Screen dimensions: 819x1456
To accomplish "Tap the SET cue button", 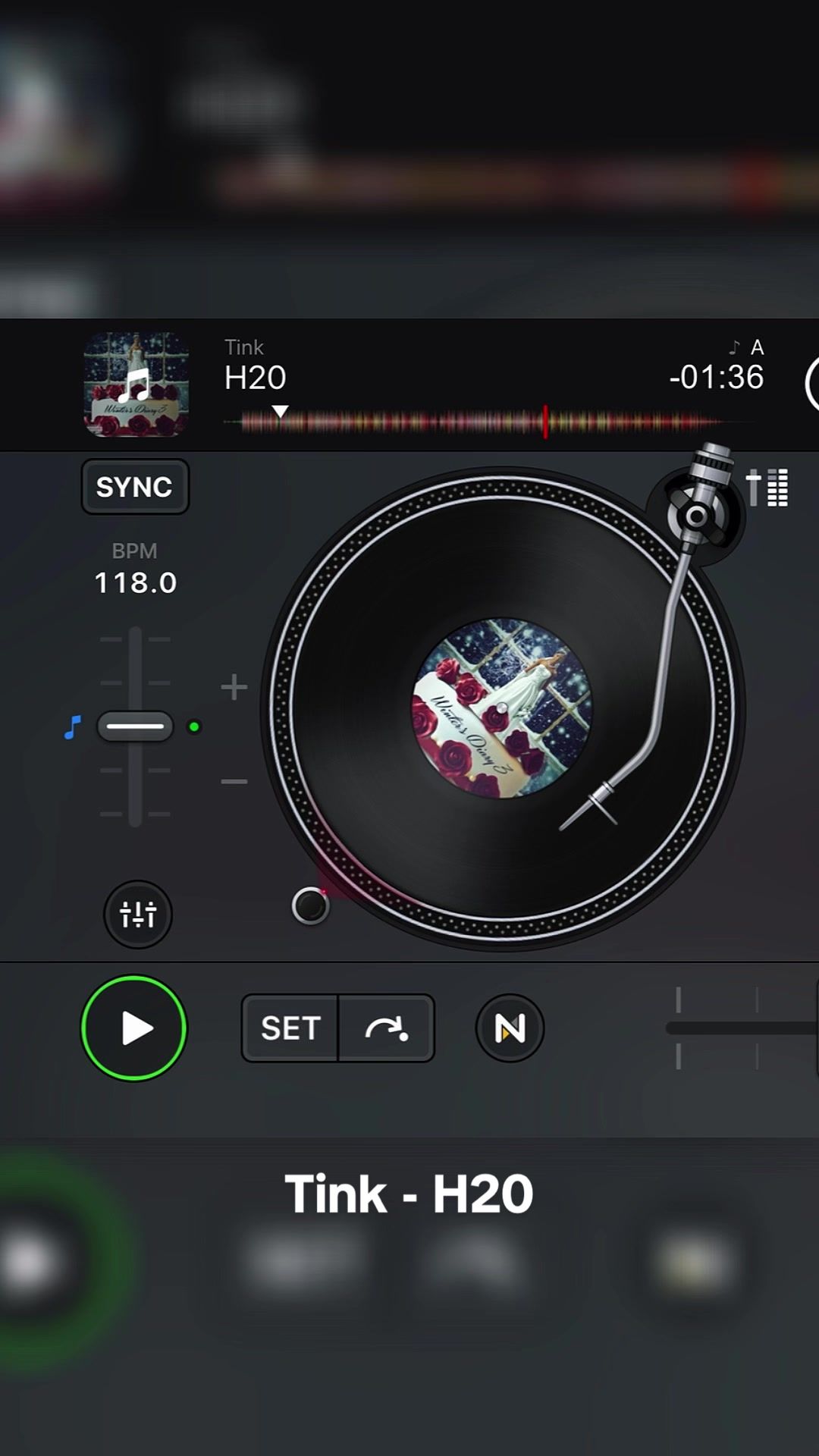I will click(x=290, y=1028).
